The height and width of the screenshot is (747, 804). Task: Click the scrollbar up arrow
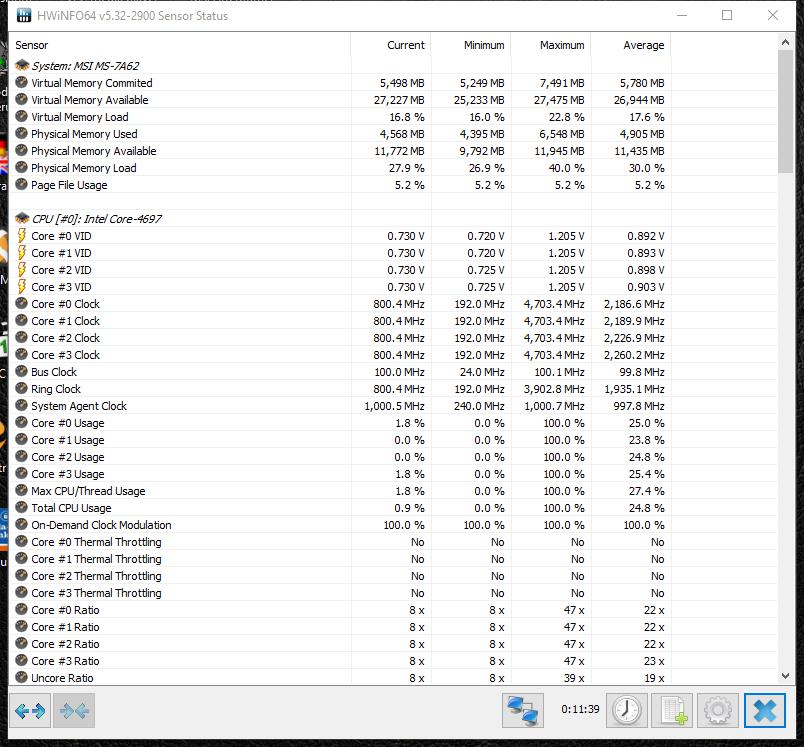(x=785, y=43)
